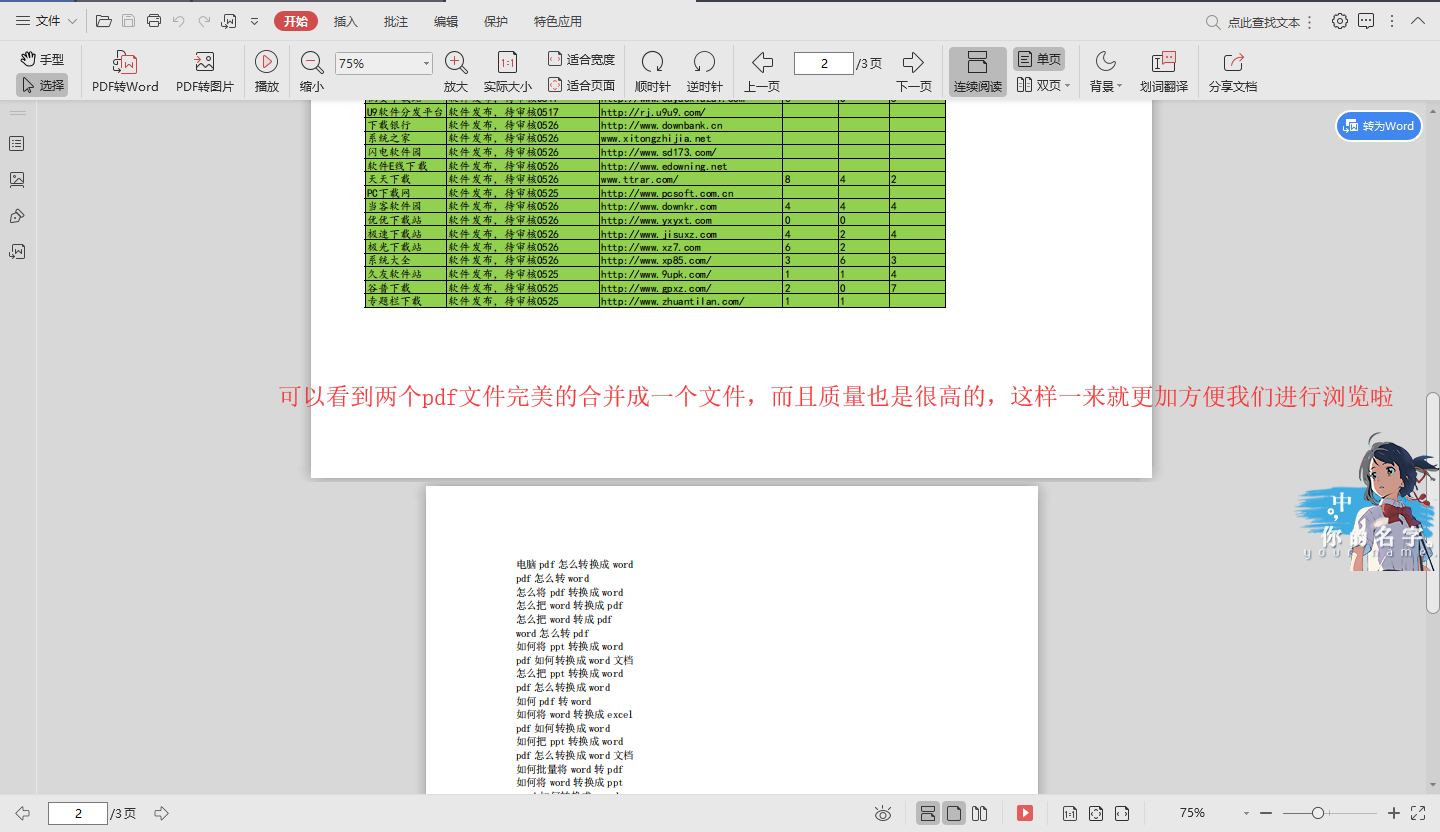Click the PDF转图片 tool
This screenshot has height=832, width=1440.
click(x=205, y=72)
